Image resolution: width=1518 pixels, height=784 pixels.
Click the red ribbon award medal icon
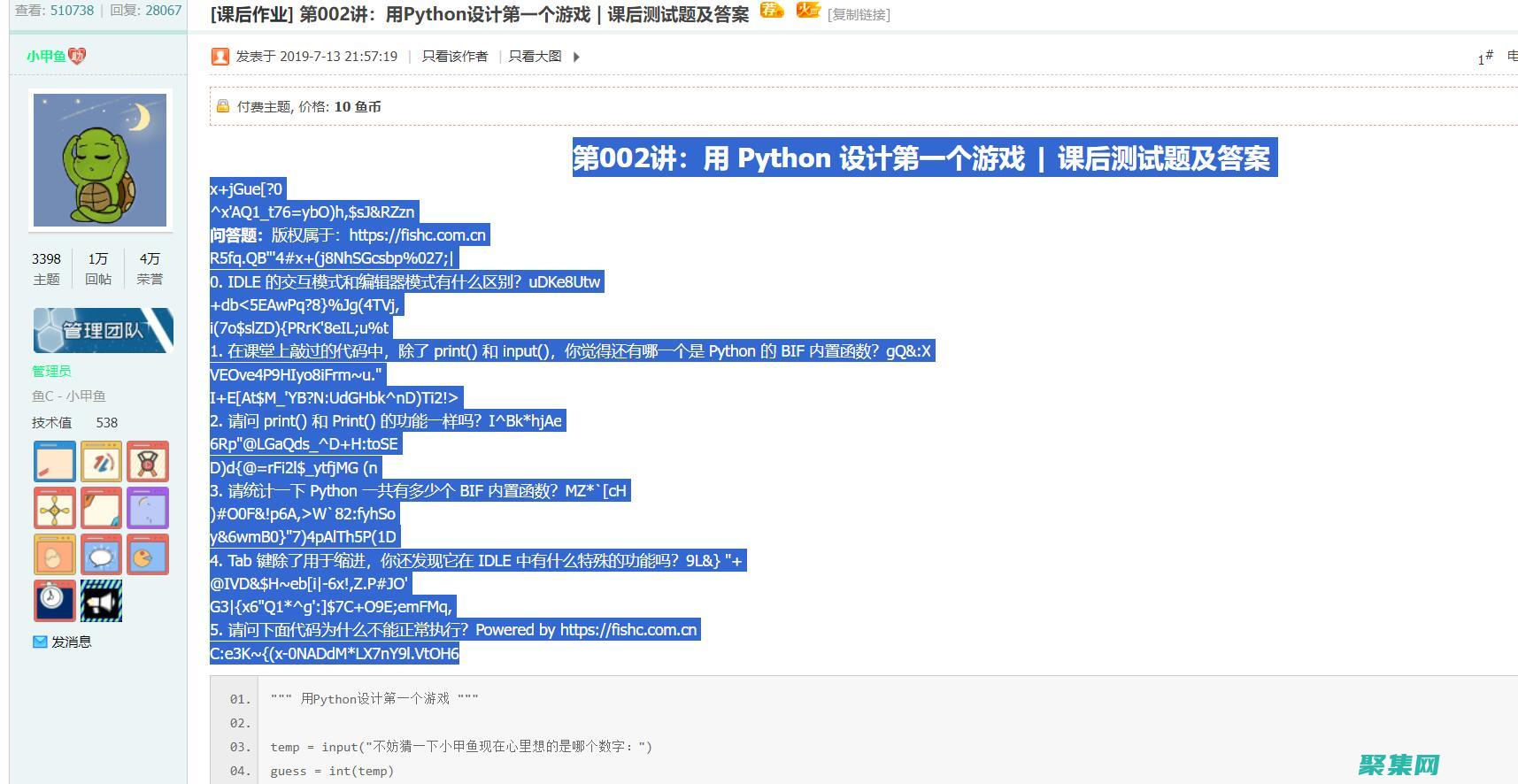pyautogui.click(x=147, y=462)
